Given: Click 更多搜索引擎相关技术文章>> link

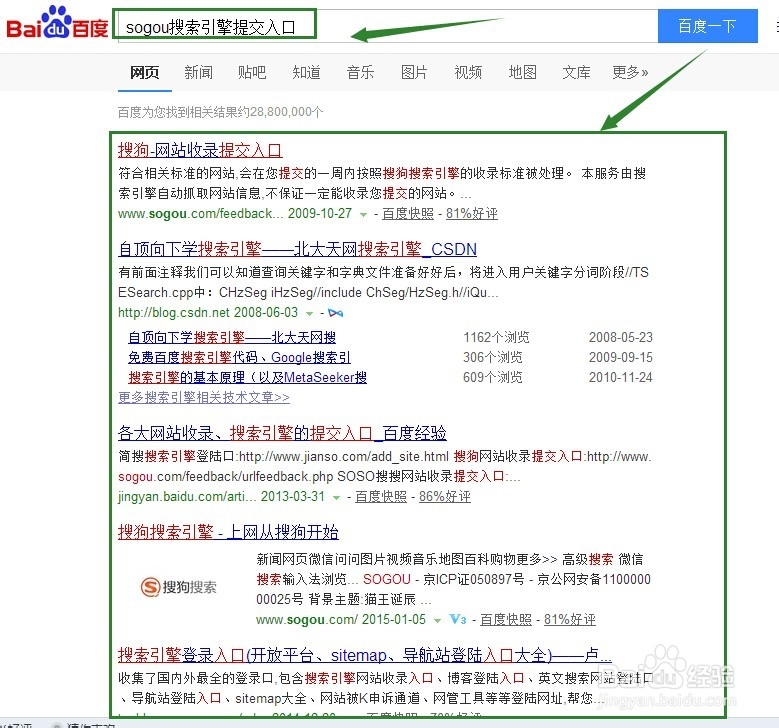Looking at the screenshot, I should [x=204, y=397].
